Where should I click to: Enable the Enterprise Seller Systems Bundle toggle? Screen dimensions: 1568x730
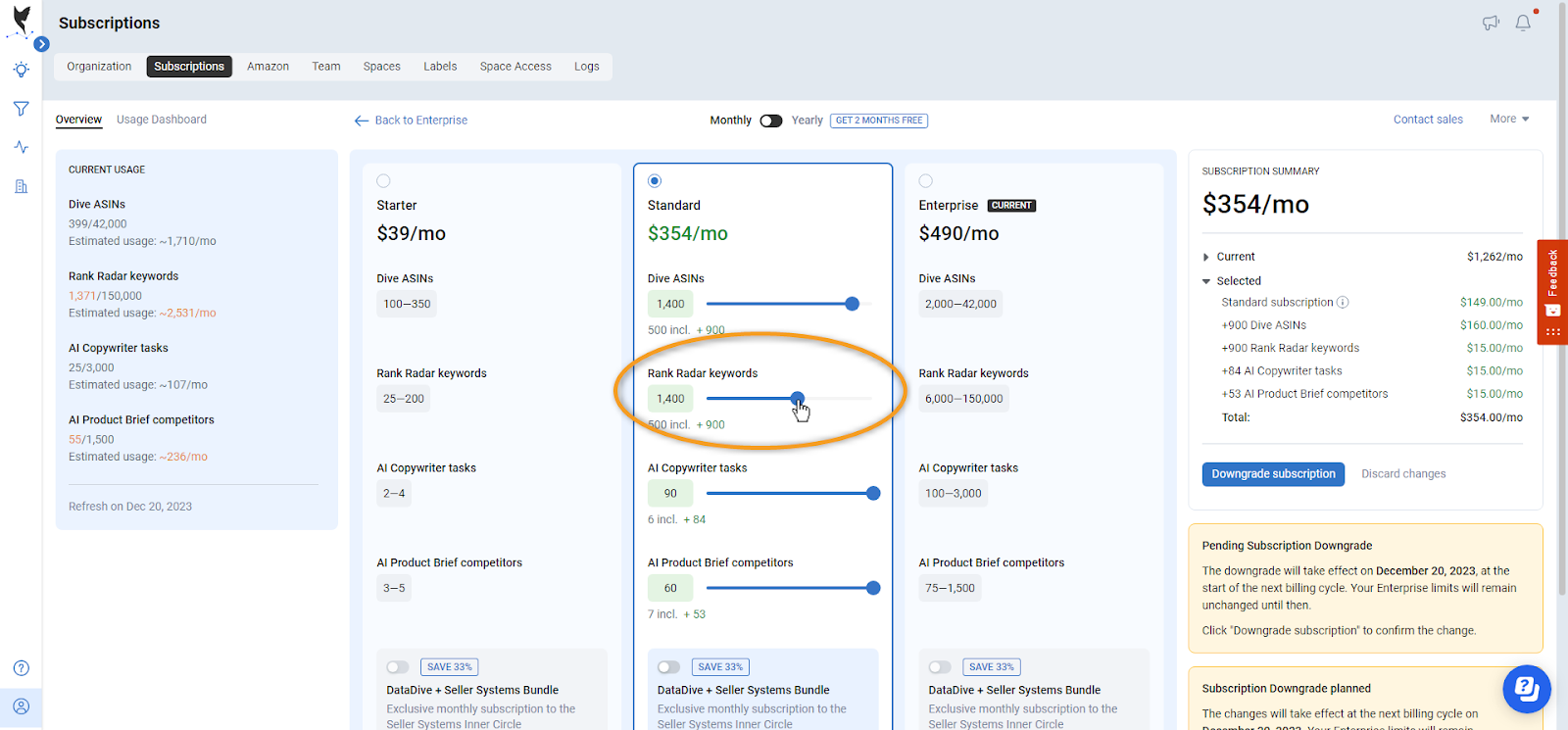coord(940,667)
